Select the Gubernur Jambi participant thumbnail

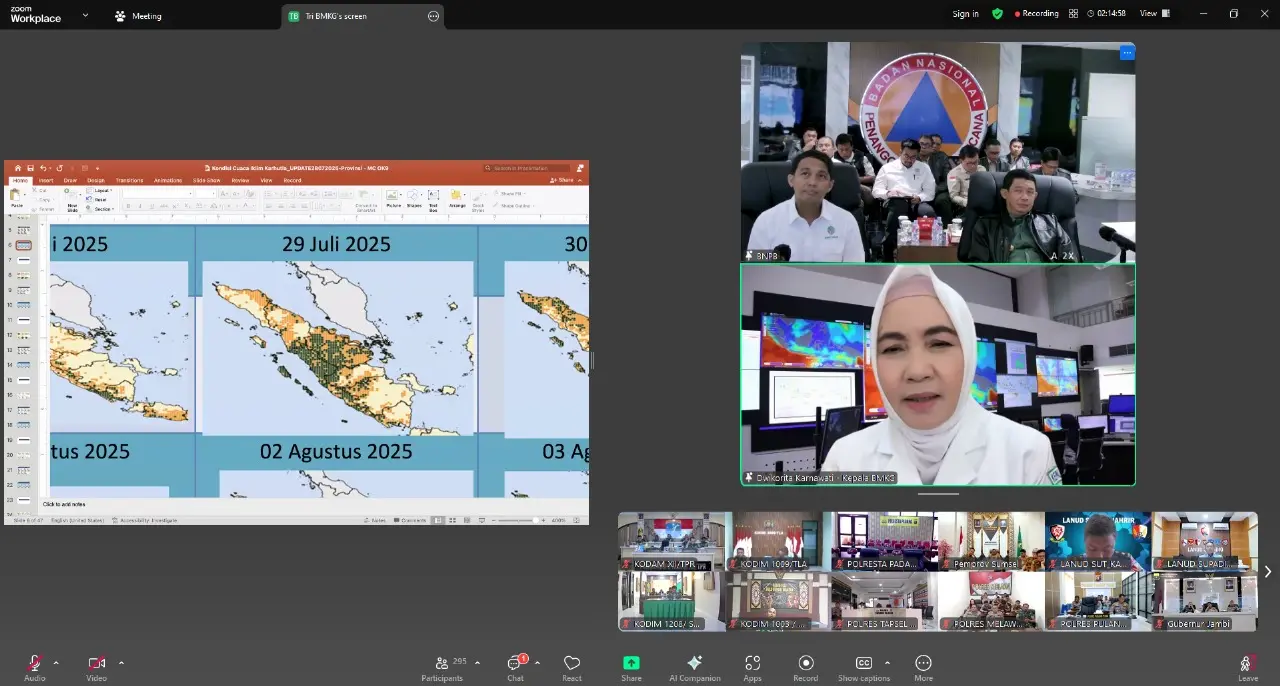click(1204, 601)
